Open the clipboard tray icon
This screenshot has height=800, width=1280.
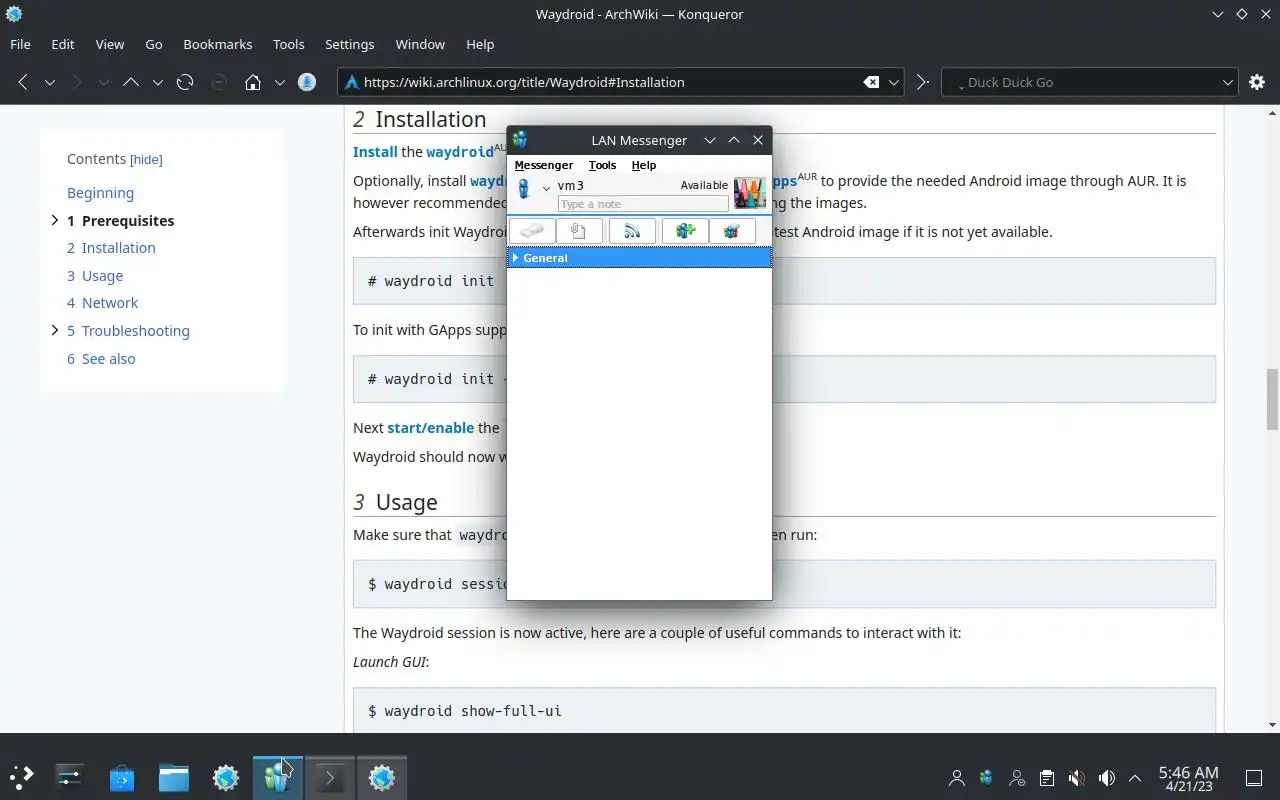point(1046,777)
